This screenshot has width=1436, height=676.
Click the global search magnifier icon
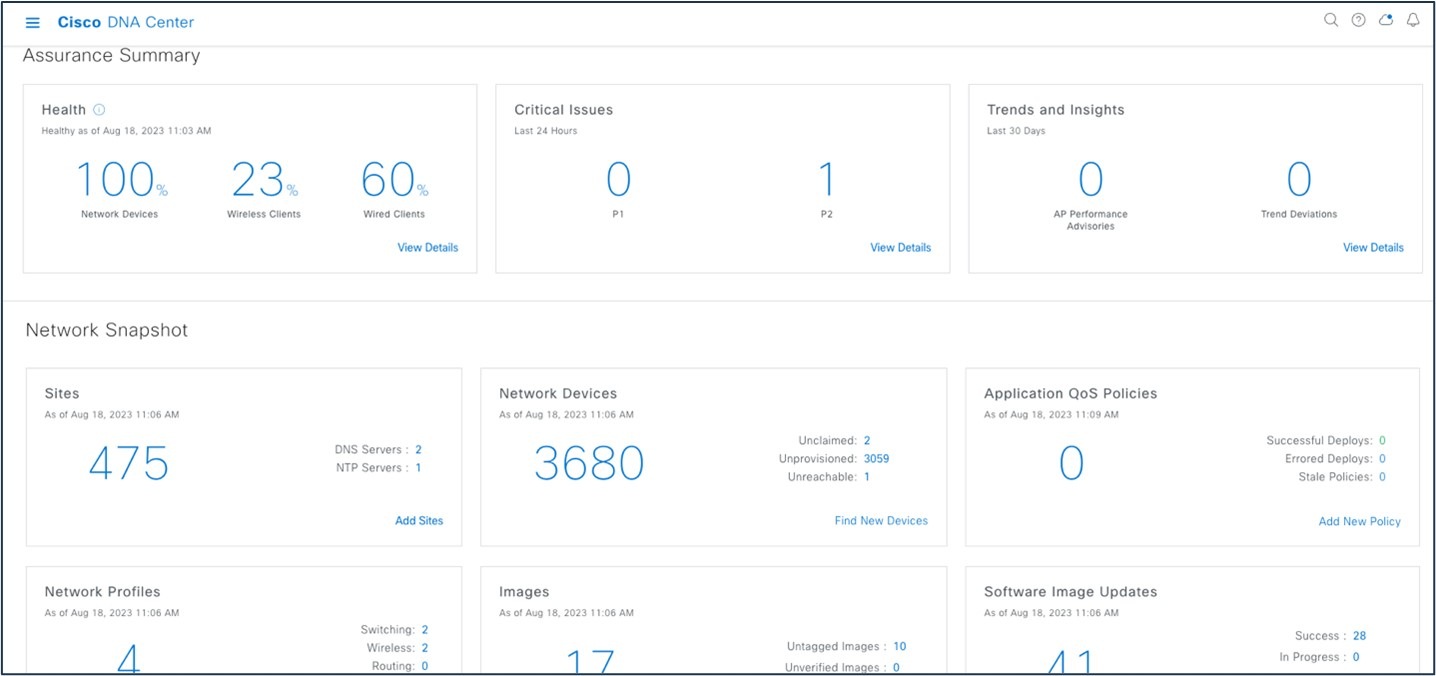pyautogui.click(x=1330, y=19)
